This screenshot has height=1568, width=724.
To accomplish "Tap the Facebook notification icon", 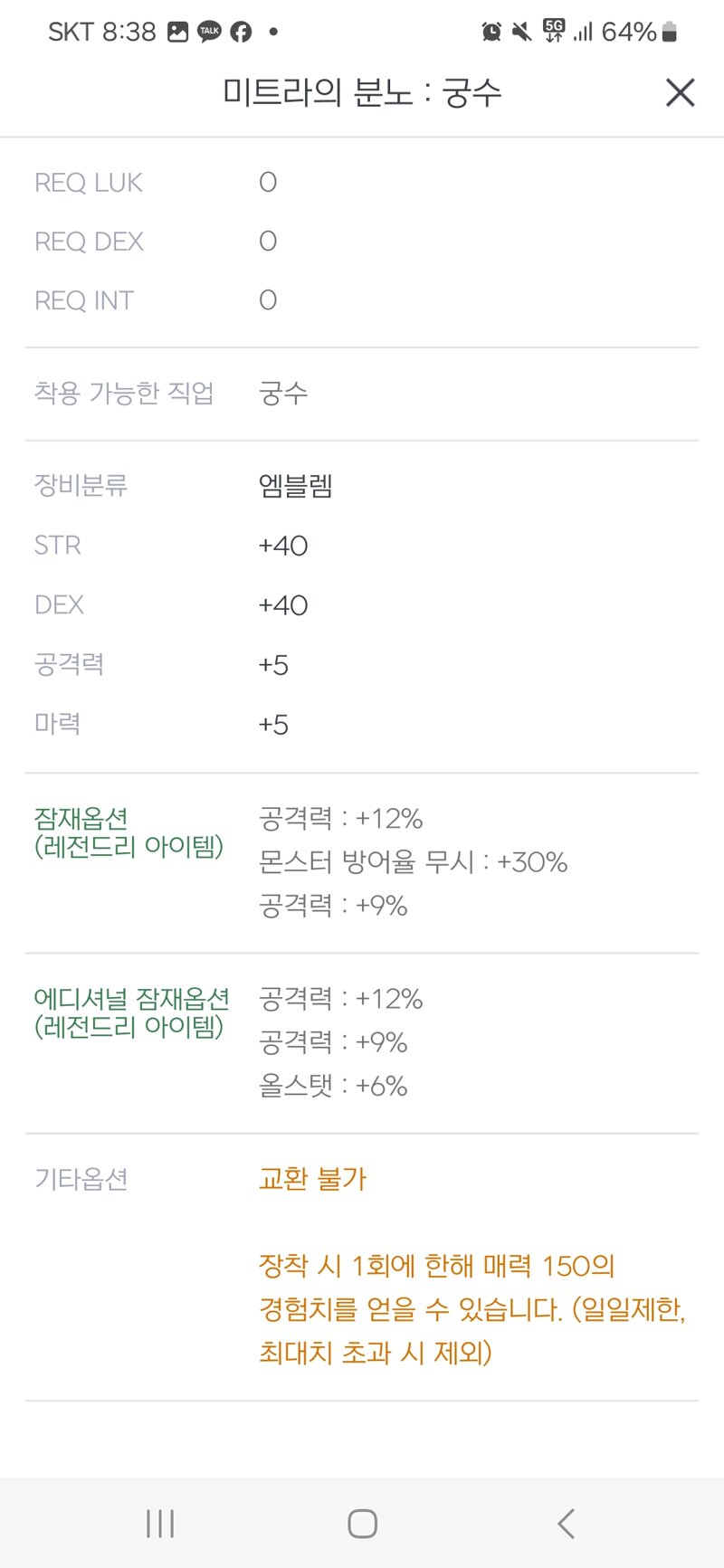I will pos(241,32).
